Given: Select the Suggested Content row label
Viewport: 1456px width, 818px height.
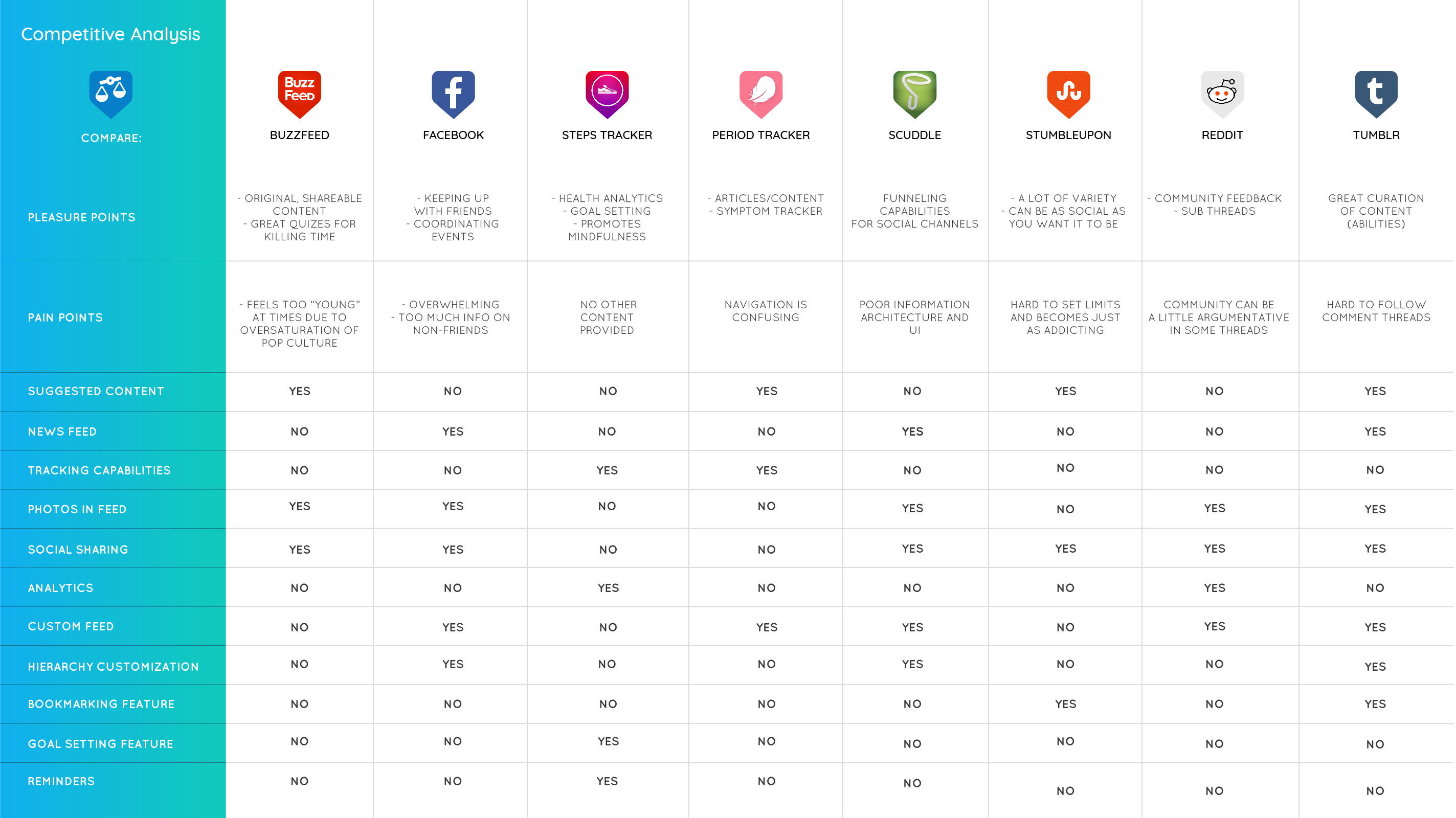Looking at the screenshot, I should click(96, 392).
